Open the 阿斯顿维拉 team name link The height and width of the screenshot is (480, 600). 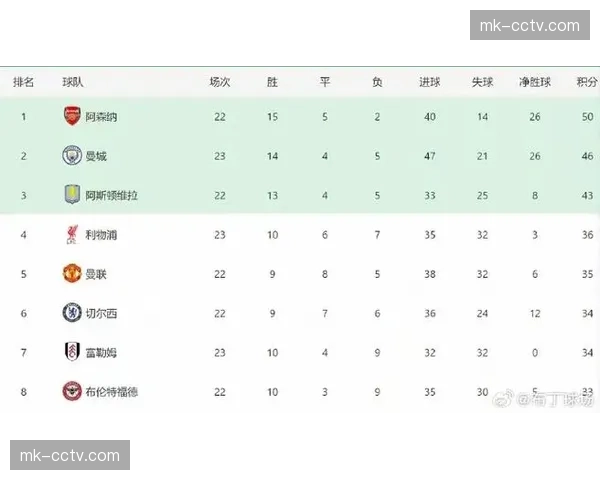coord(112,195)
